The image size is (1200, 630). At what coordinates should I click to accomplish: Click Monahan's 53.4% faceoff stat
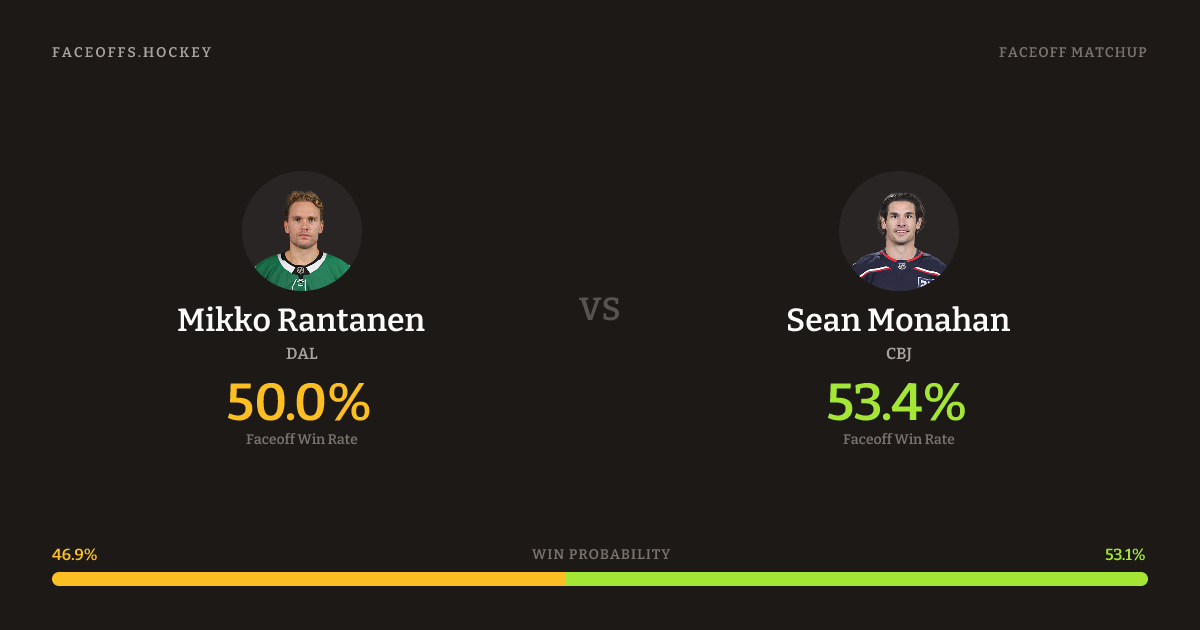coord(896,402)
